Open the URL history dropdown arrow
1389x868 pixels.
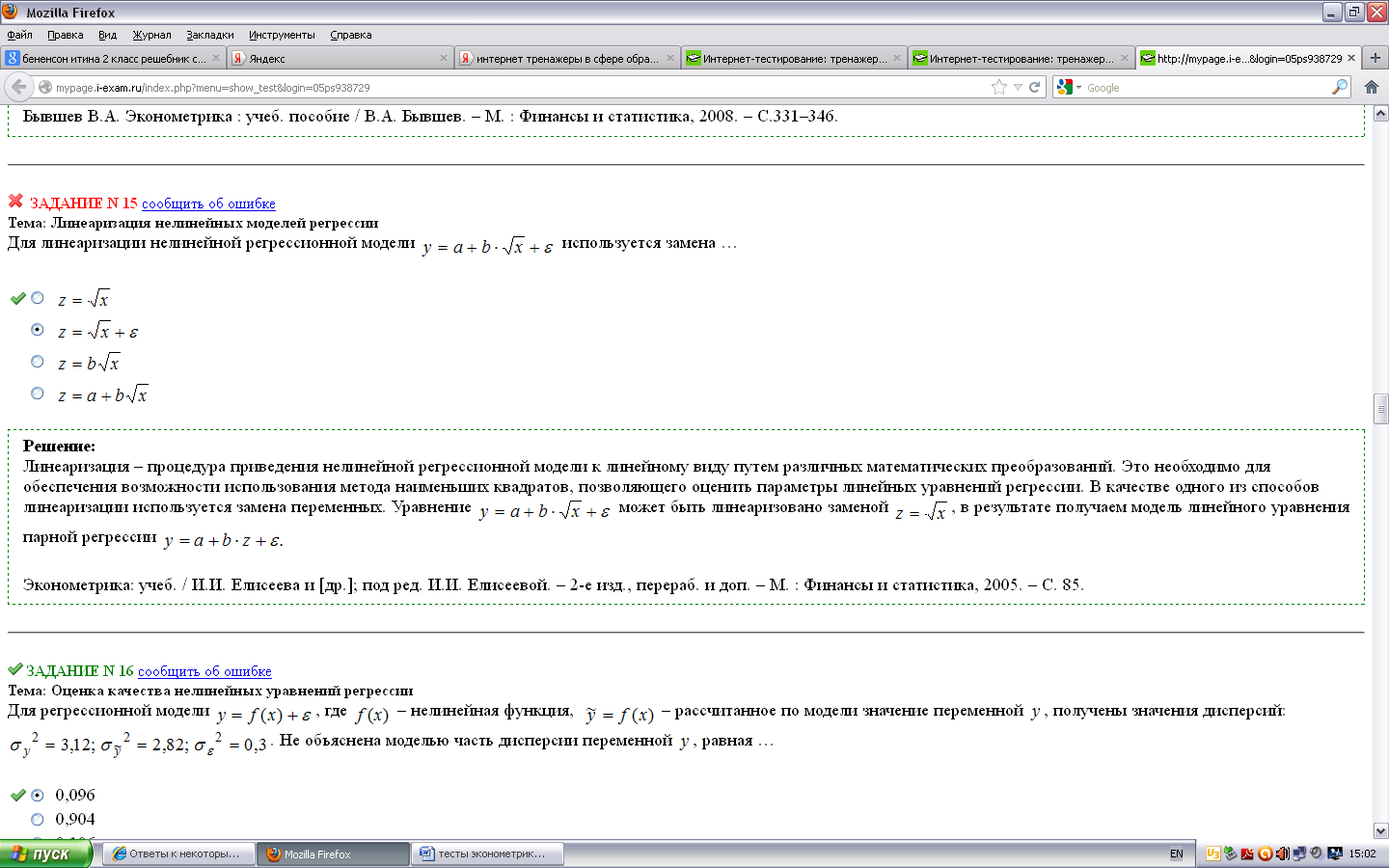[1017, 87]
